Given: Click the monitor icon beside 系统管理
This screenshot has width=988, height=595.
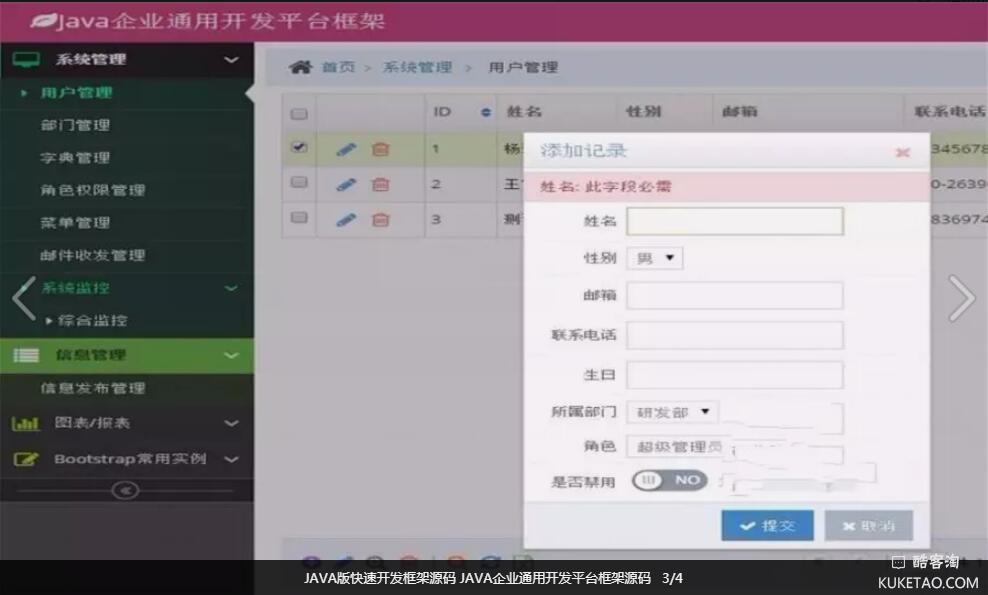Looking at the screenshot, I should click(26, 60).
